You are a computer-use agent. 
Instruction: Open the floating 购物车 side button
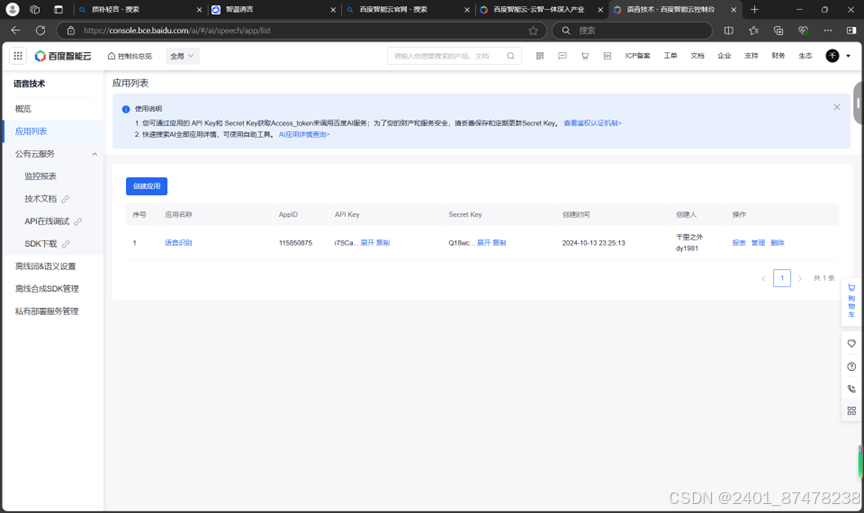click(x=851, y=301)
